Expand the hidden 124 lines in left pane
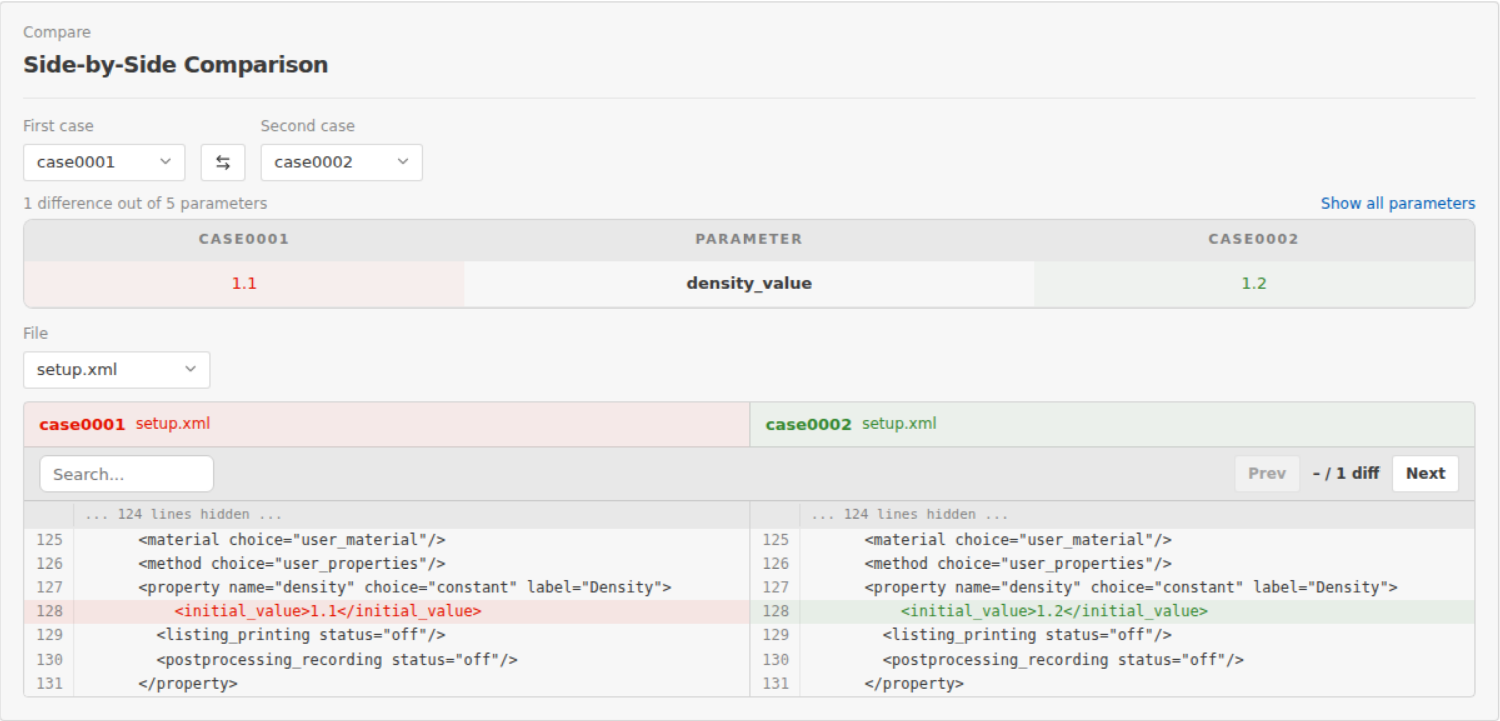 387,515
